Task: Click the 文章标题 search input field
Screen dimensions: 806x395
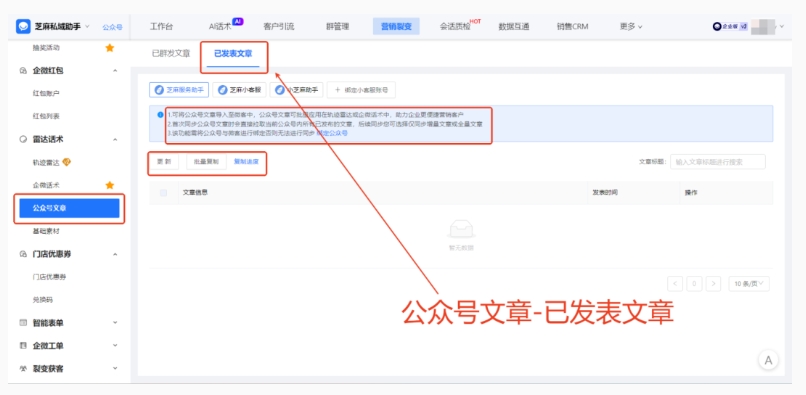Action: (718, 161)
